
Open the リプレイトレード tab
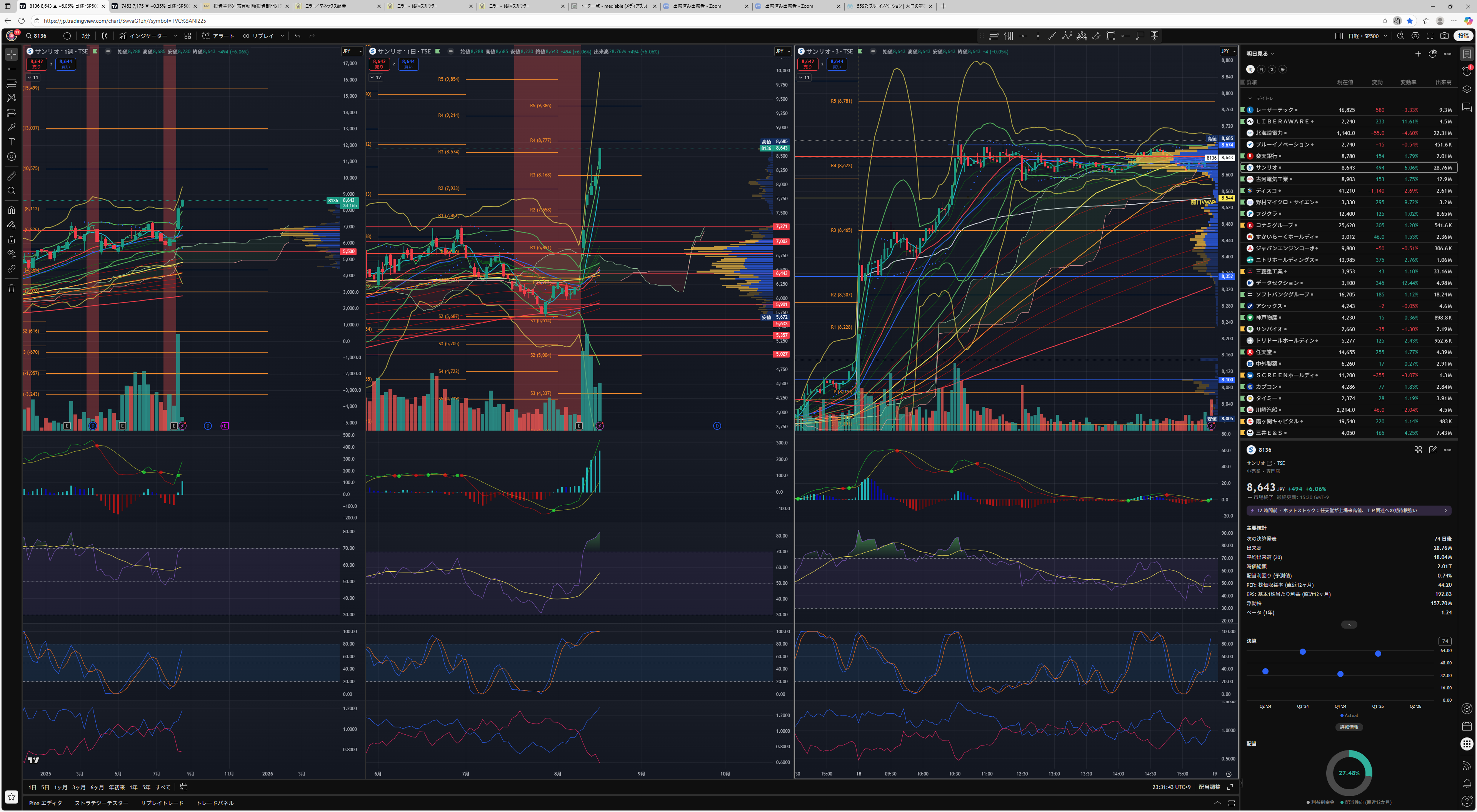coord(162,804)
